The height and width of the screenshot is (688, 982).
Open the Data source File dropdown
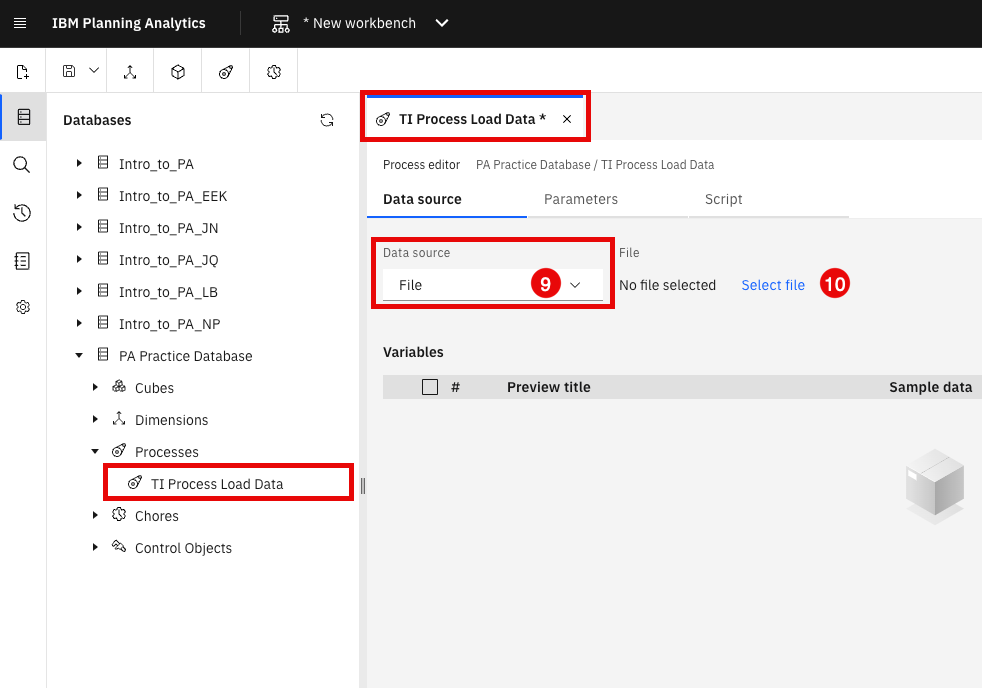(493, 285)
